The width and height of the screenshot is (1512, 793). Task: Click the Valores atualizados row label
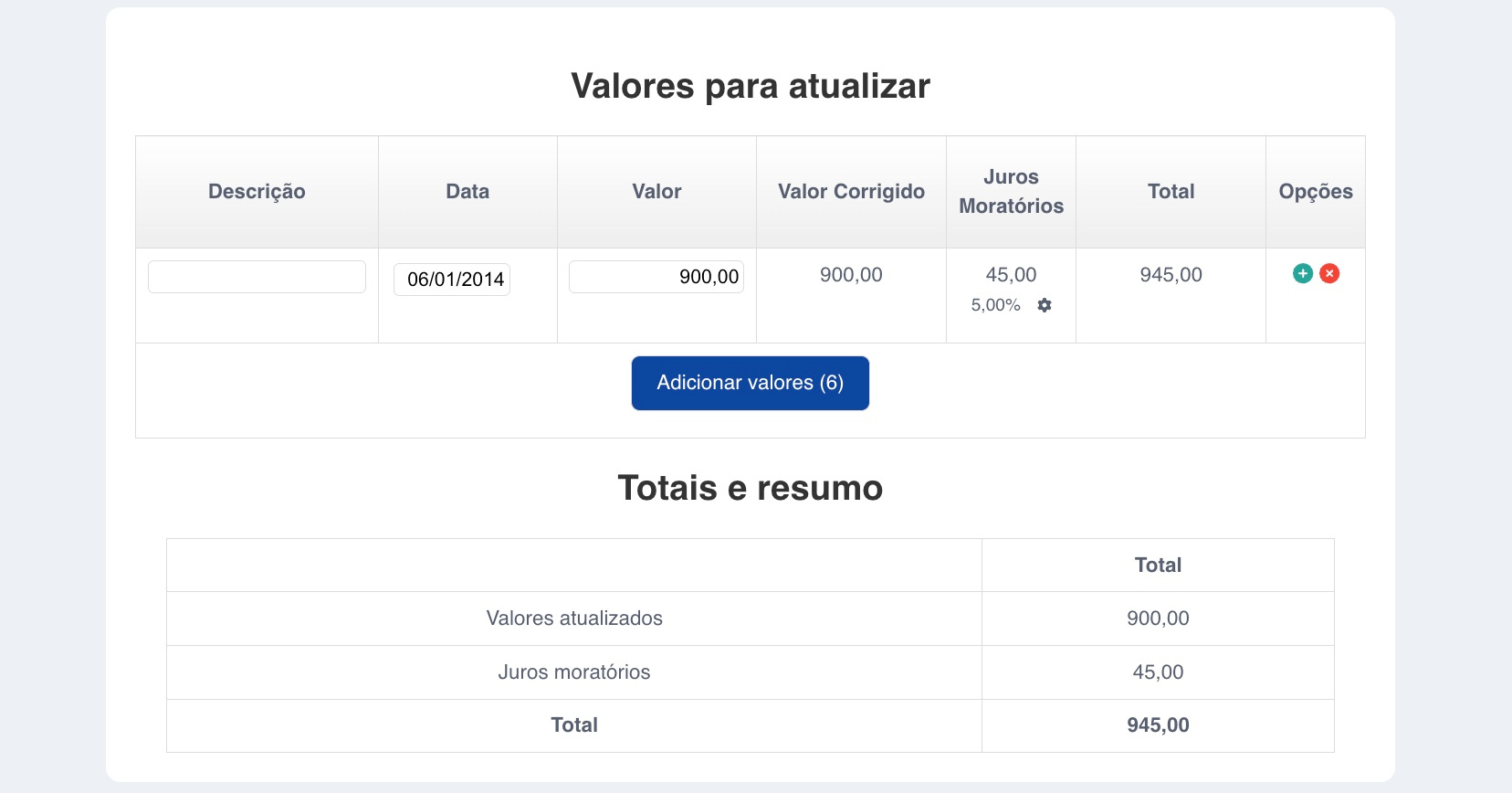574,619
